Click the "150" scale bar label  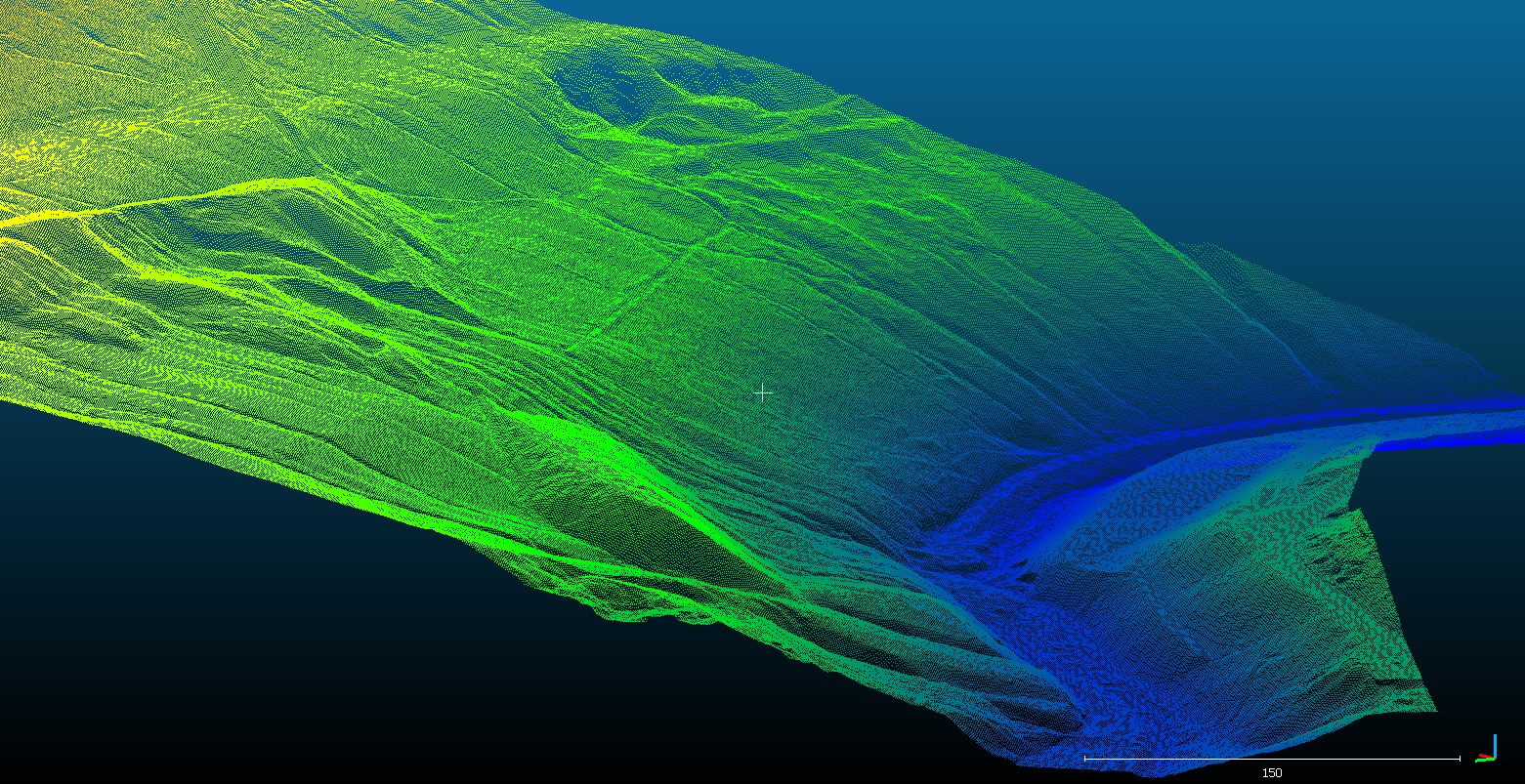(1271, 772)
